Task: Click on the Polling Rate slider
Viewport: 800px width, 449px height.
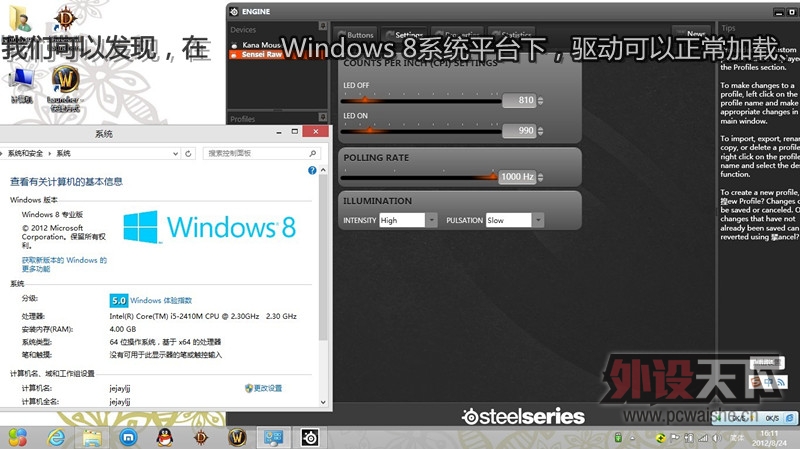Action: 418,177
